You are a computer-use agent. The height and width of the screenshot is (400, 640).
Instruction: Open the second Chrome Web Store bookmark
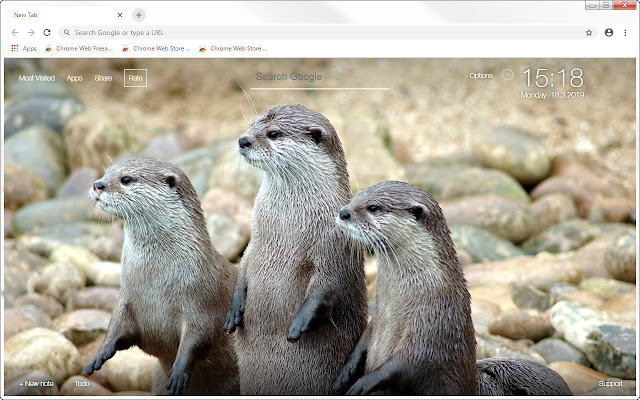(156, 48)
